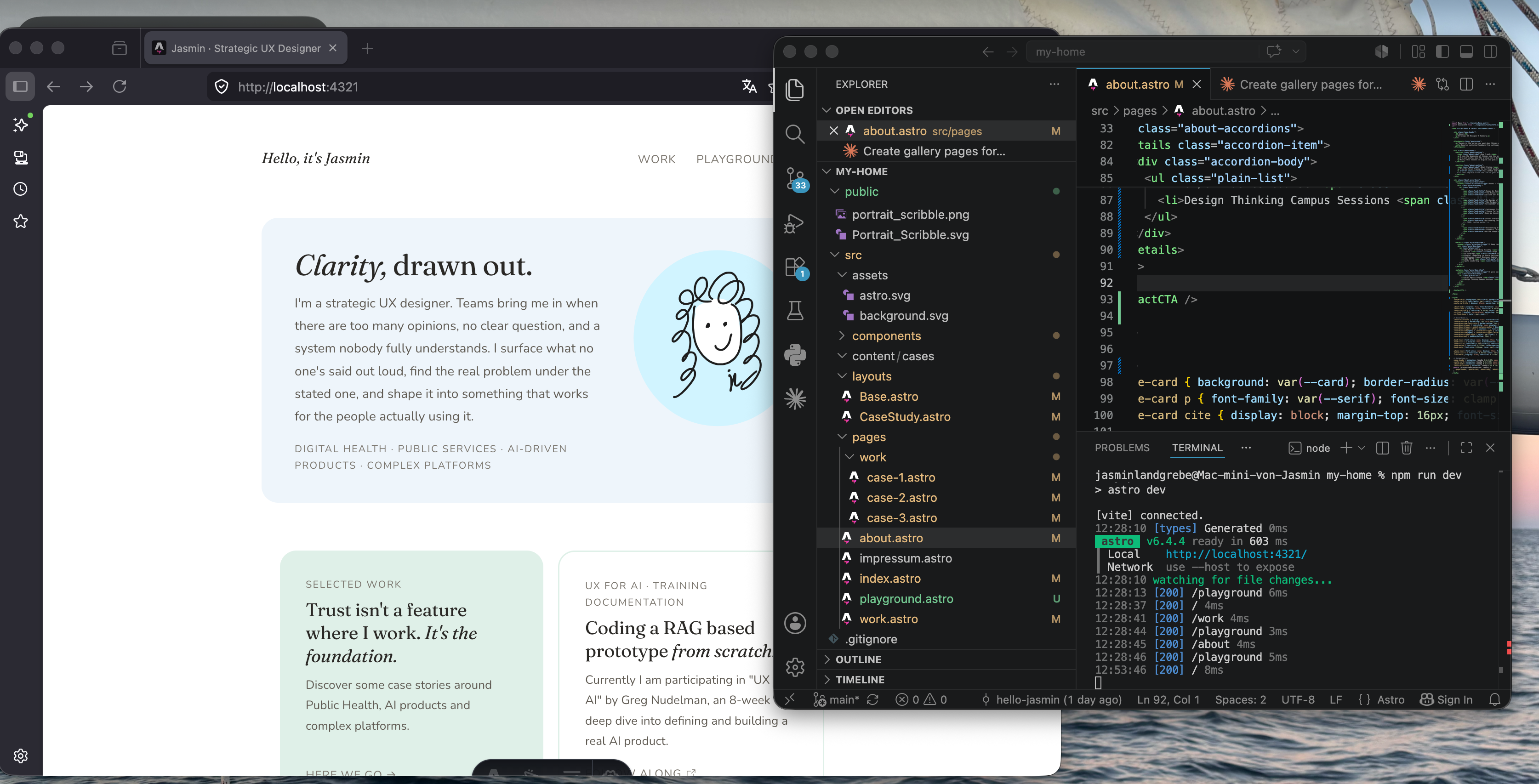
Task: Split the about.astro editor to the right
Action: coord(1466,84)
